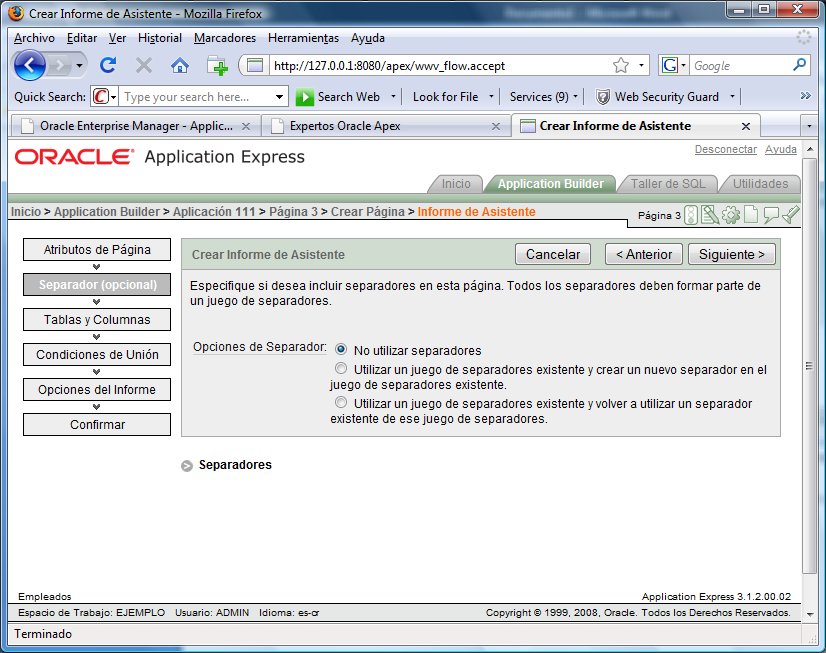Open Quick Search text box dropdown arrow

tap(279, 97)
